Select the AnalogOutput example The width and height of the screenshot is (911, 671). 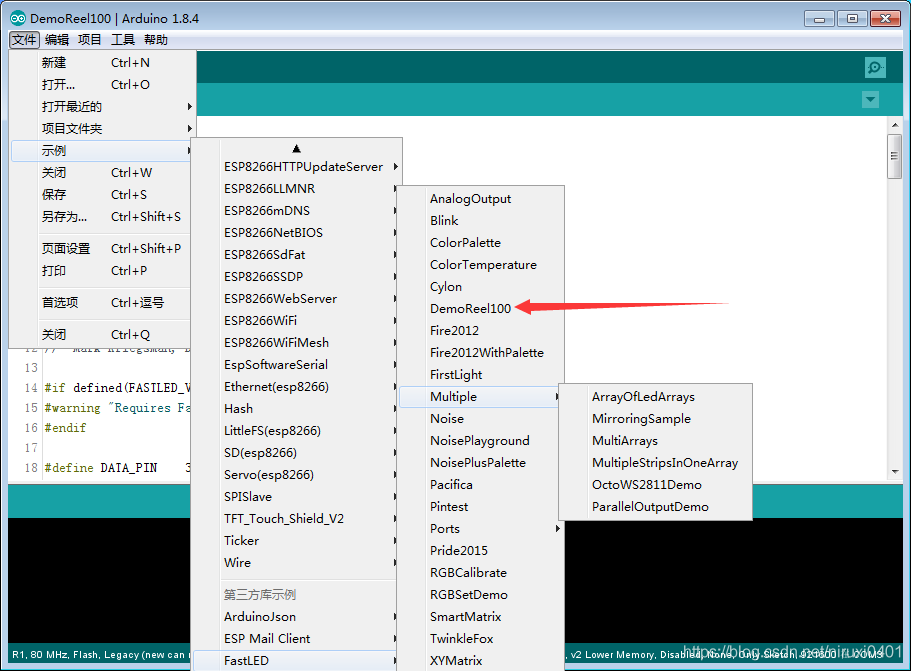click(481, 199)
